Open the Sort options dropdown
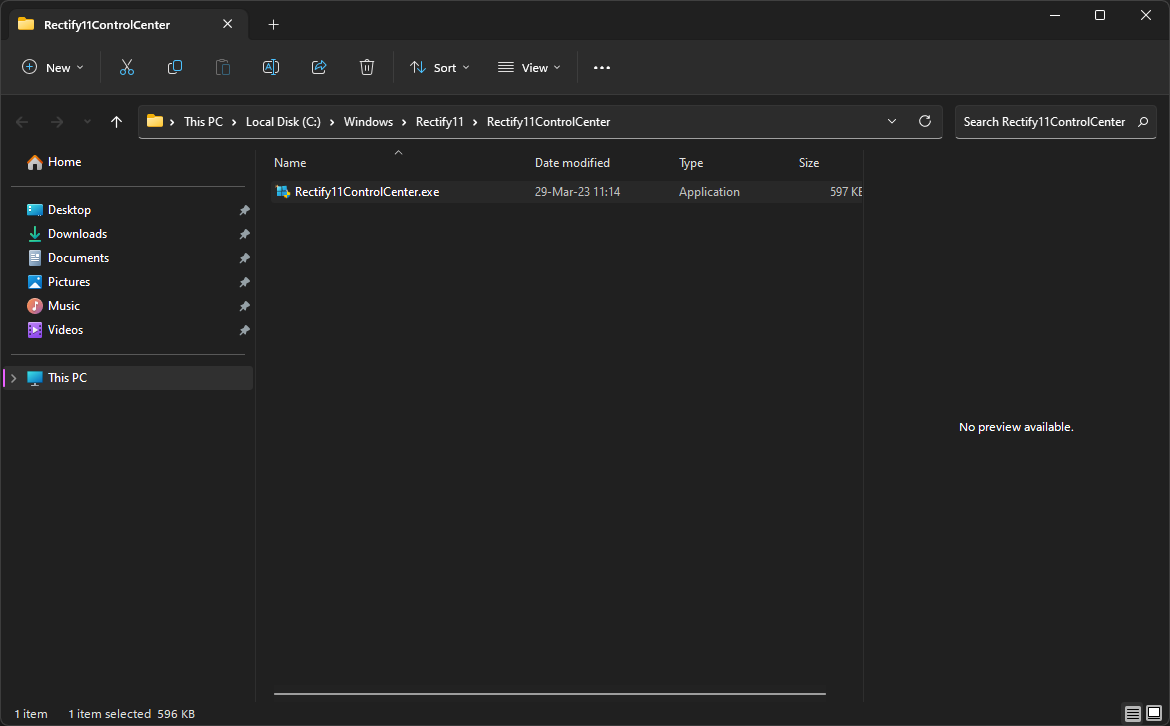The height and width of the screenshot is (726, 1170). click(x=440, y=68)
